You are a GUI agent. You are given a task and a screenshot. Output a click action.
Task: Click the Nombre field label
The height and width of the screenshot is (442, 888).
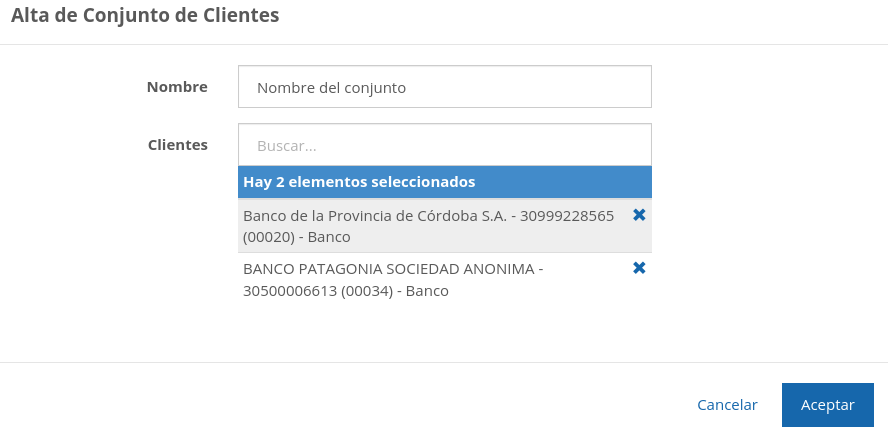(x=177, y=87)
